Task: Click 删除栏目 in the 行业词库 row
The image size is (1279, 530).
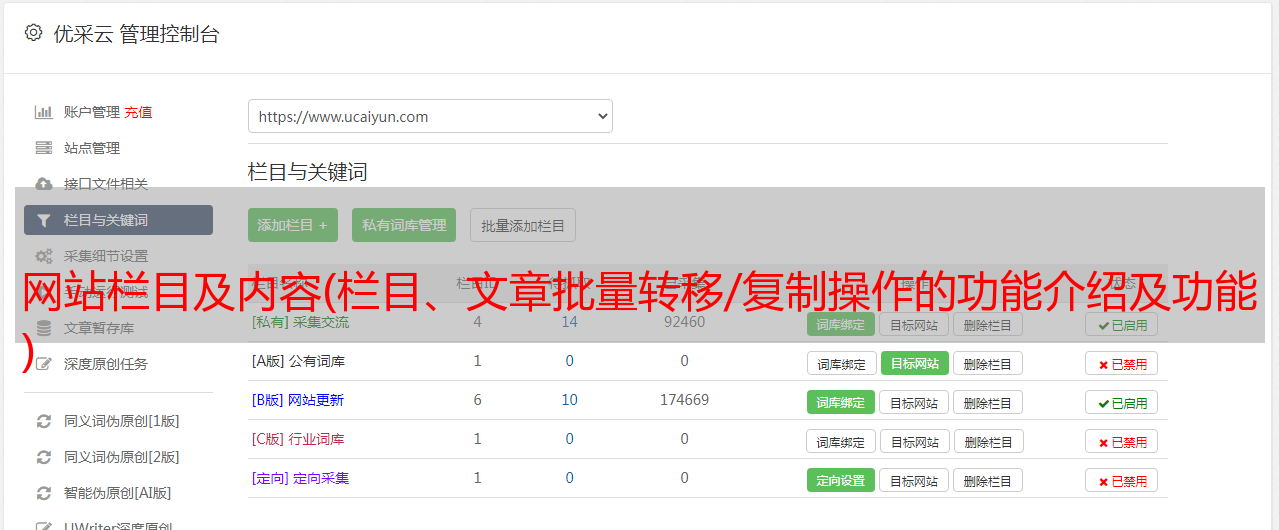Action: (x=988, y=442)
